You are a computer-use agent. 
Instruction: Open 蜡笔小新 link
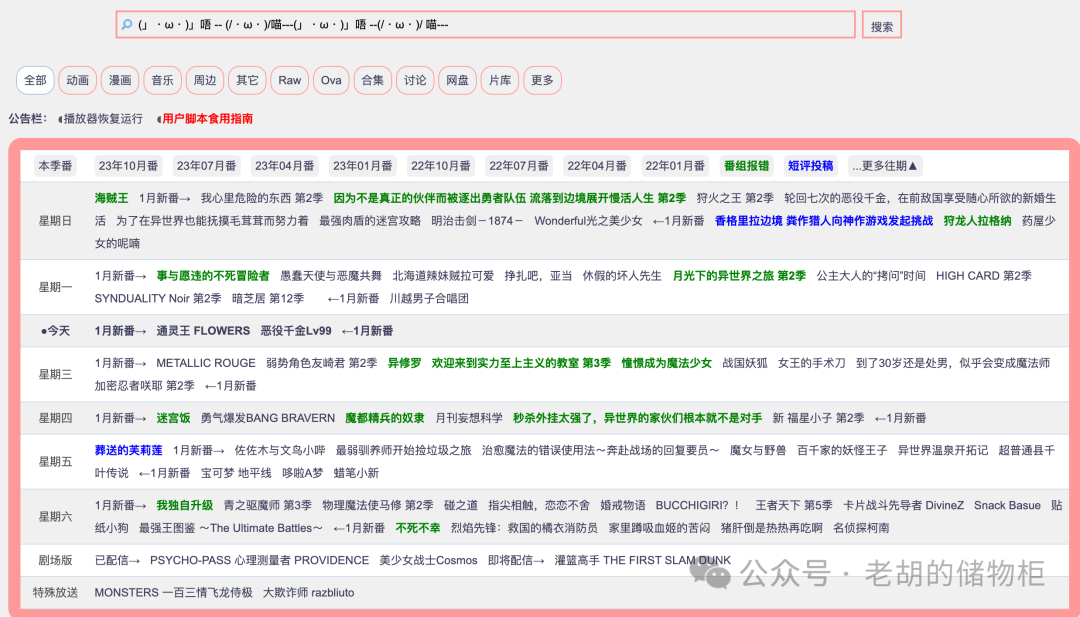coord(356,473)
